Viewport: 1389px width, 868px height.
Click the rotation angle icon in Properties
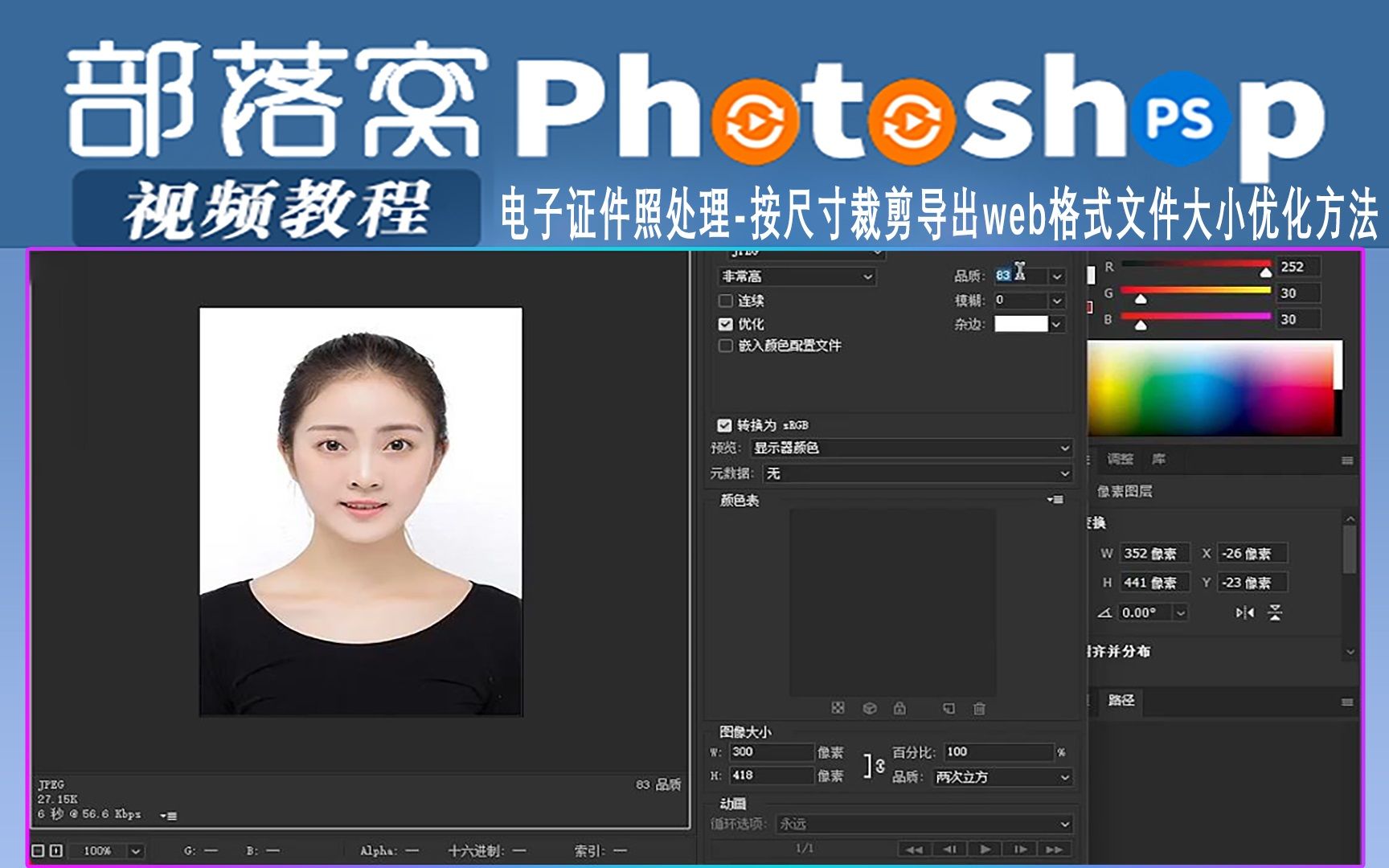(1105, 612)
